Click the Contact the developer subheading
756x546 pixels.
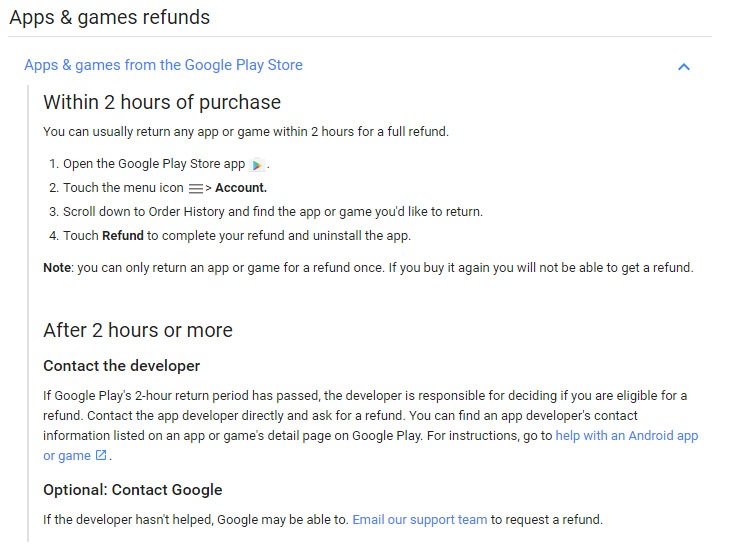(x=122, y=366)
